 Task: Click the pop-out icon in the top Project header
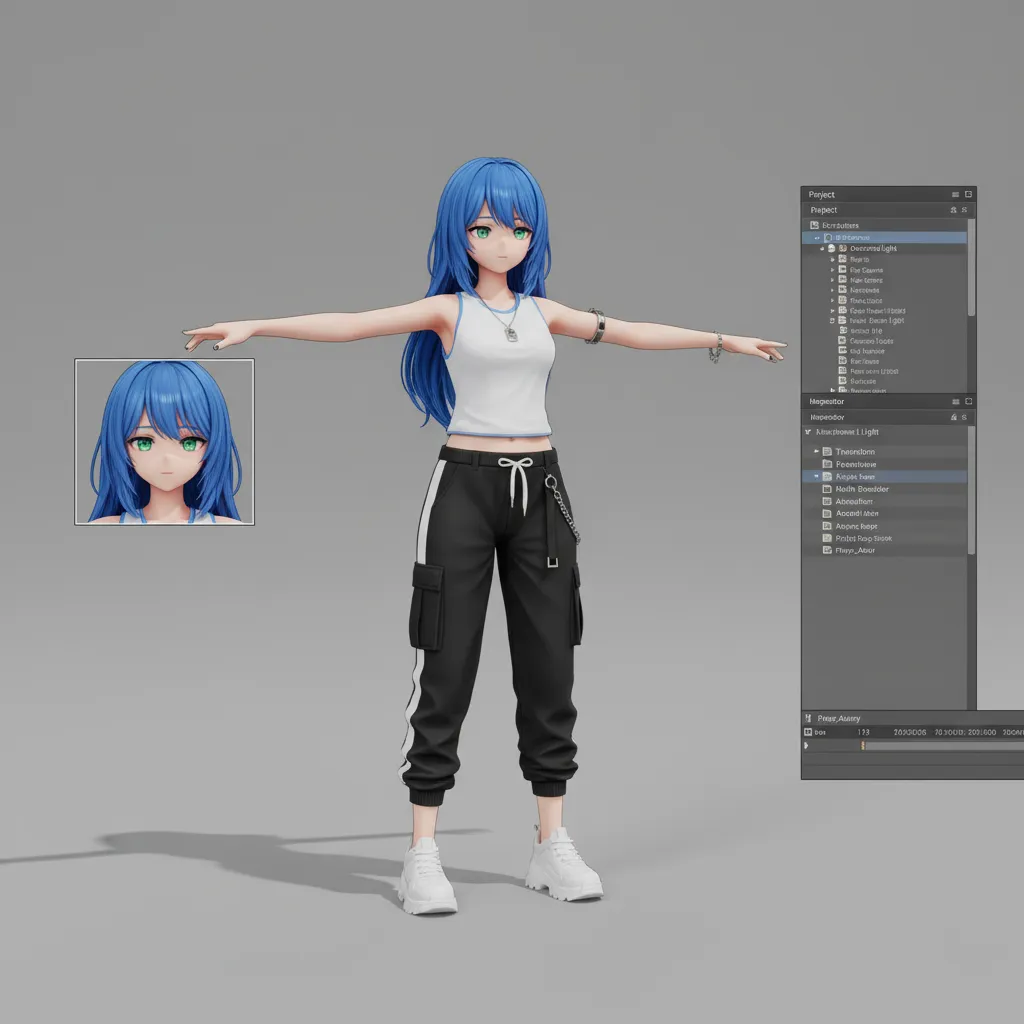click(968, 195)
